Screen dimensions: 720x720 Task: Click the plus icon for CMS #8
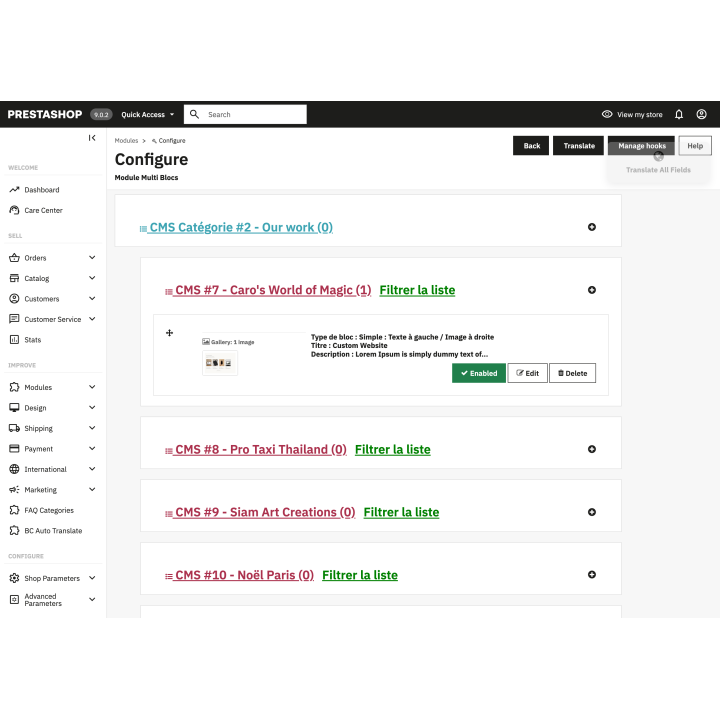tap(592, 450)
